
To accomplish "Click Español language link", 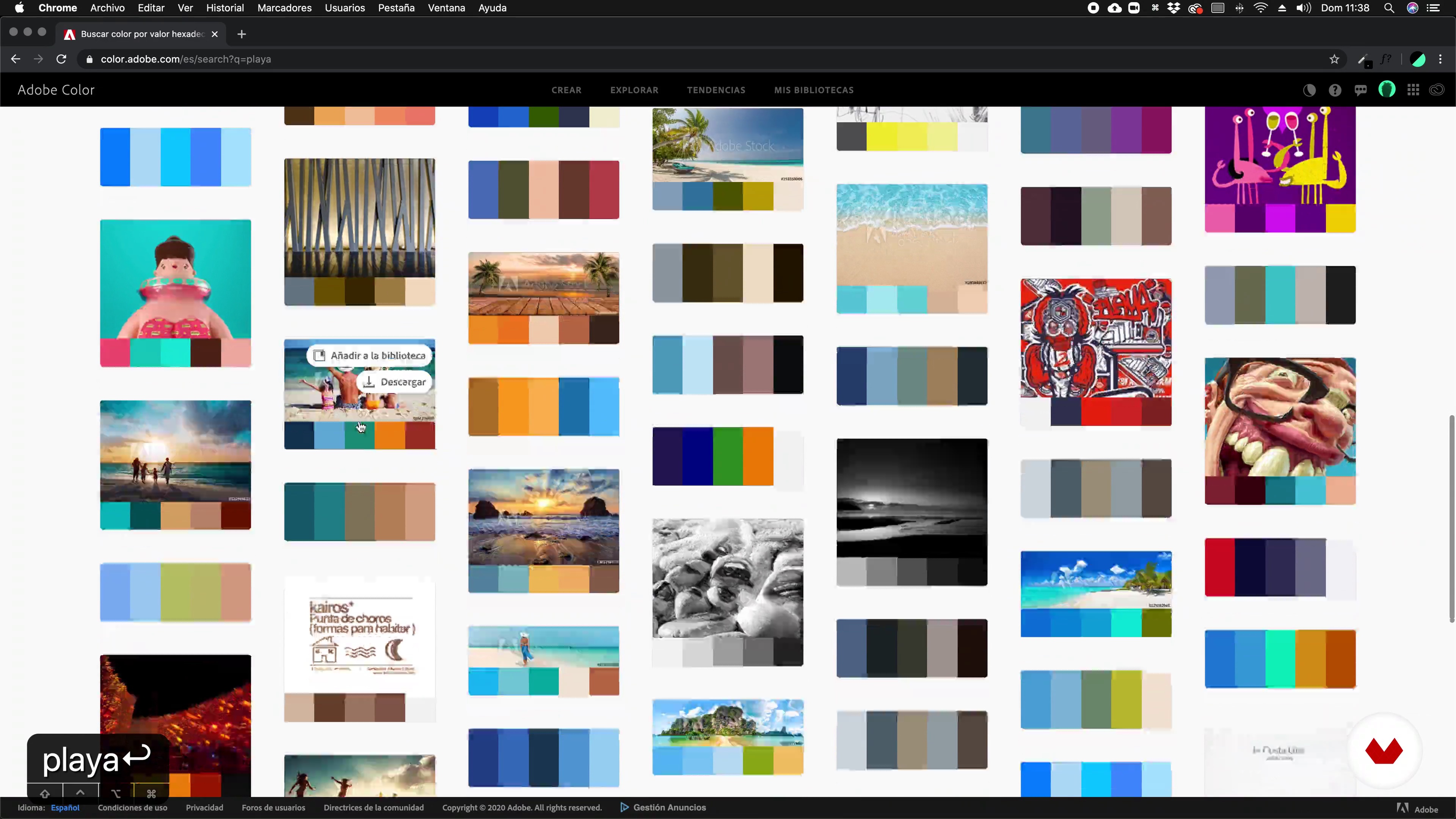I will 65,807.
